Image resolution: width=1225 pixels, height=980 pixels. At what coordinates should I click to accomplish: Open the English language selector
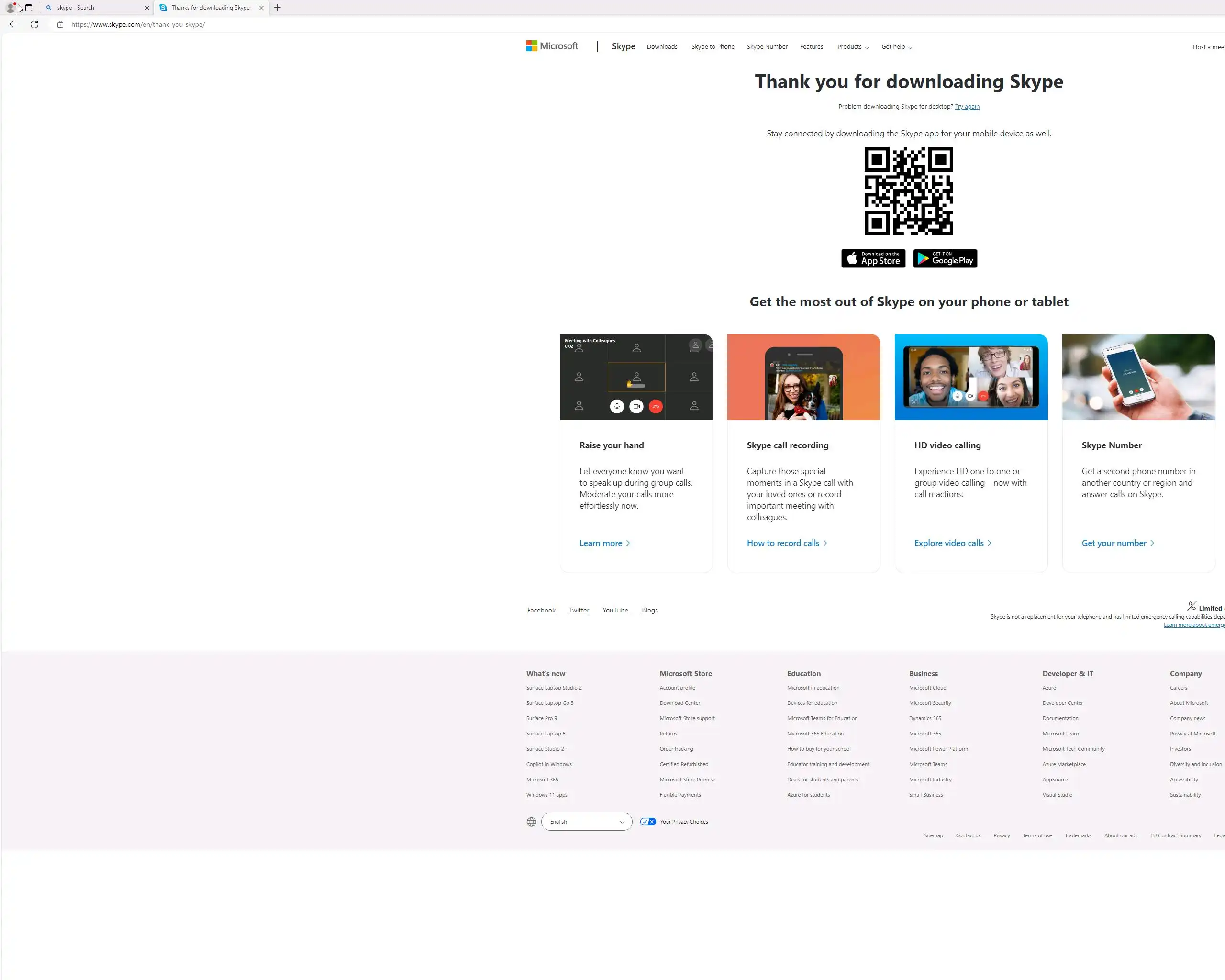(x=586, y=822)
